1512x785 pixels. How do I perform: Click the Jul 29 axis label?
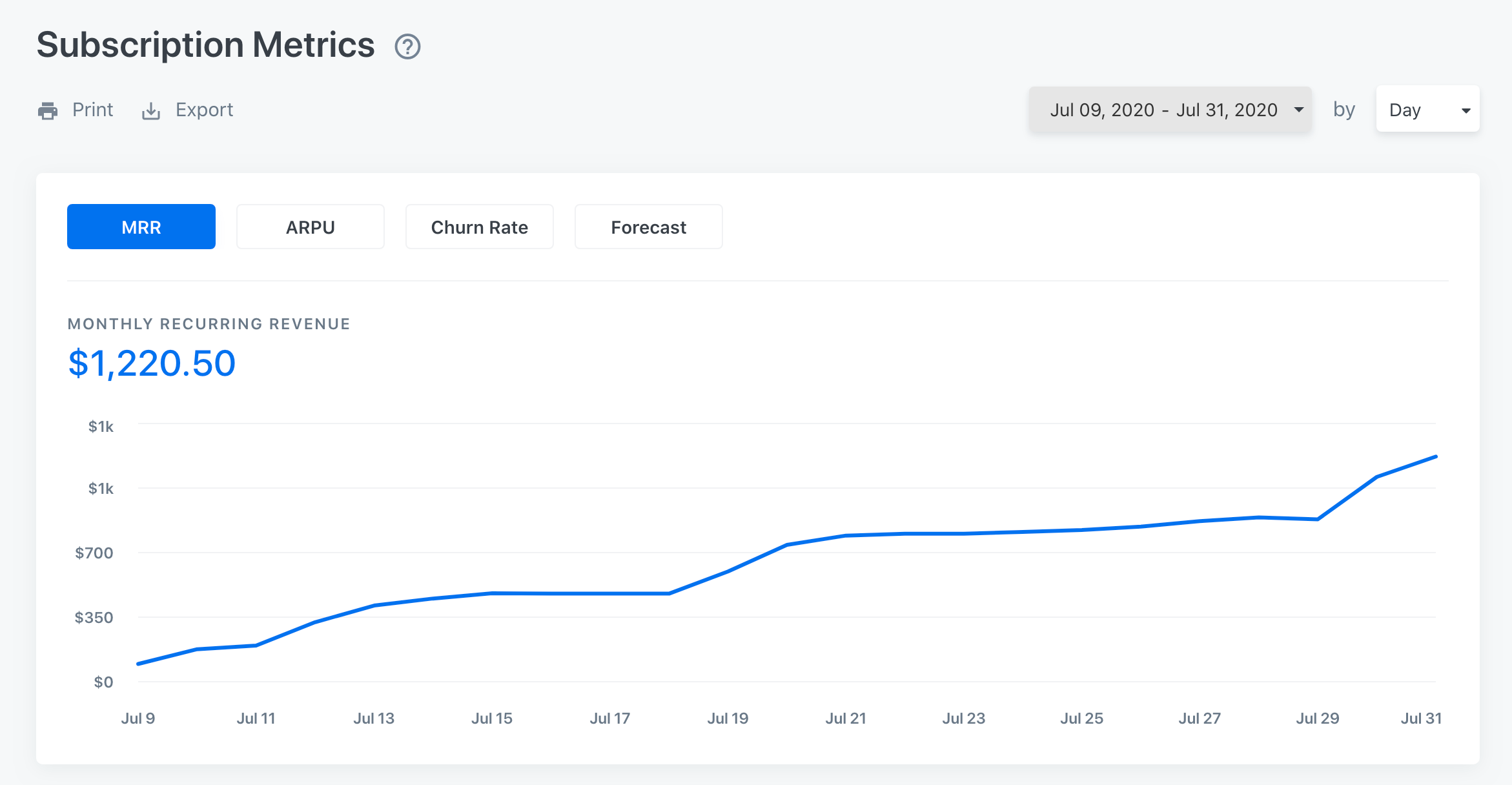coord(1318,719)
